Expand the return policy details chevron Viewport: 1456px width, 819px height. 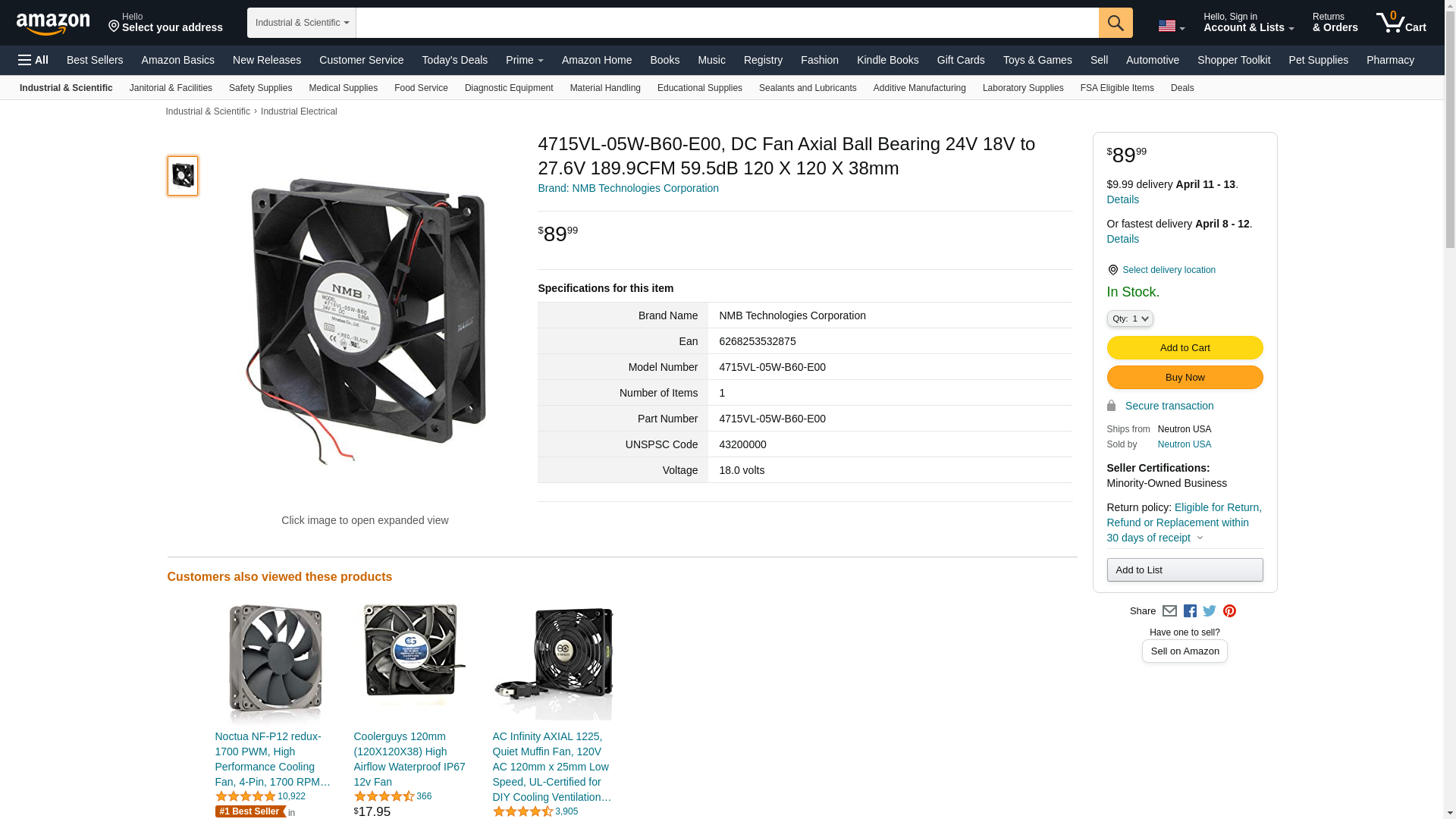coord(1199,538)
